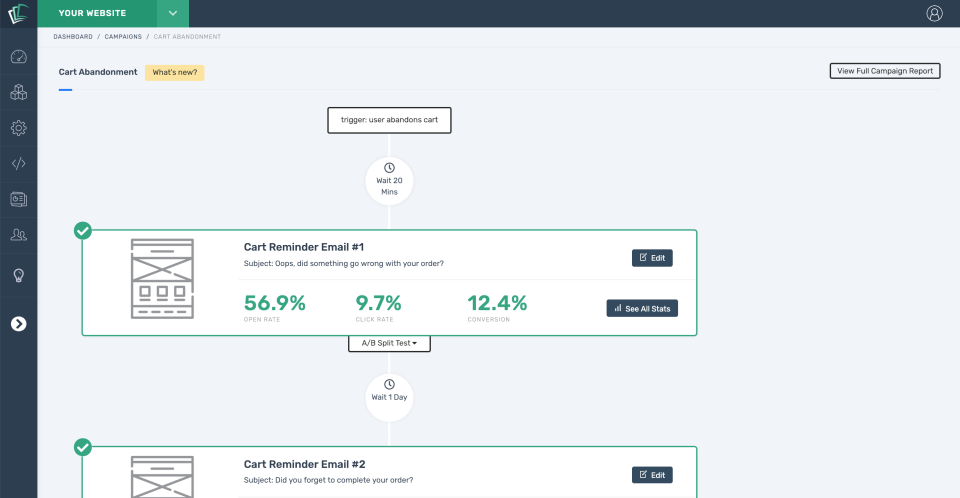The height and width of the screenshot is (498, 960).
Task: Open the A/B Split Test dropdown
Action: pos(389,343)
